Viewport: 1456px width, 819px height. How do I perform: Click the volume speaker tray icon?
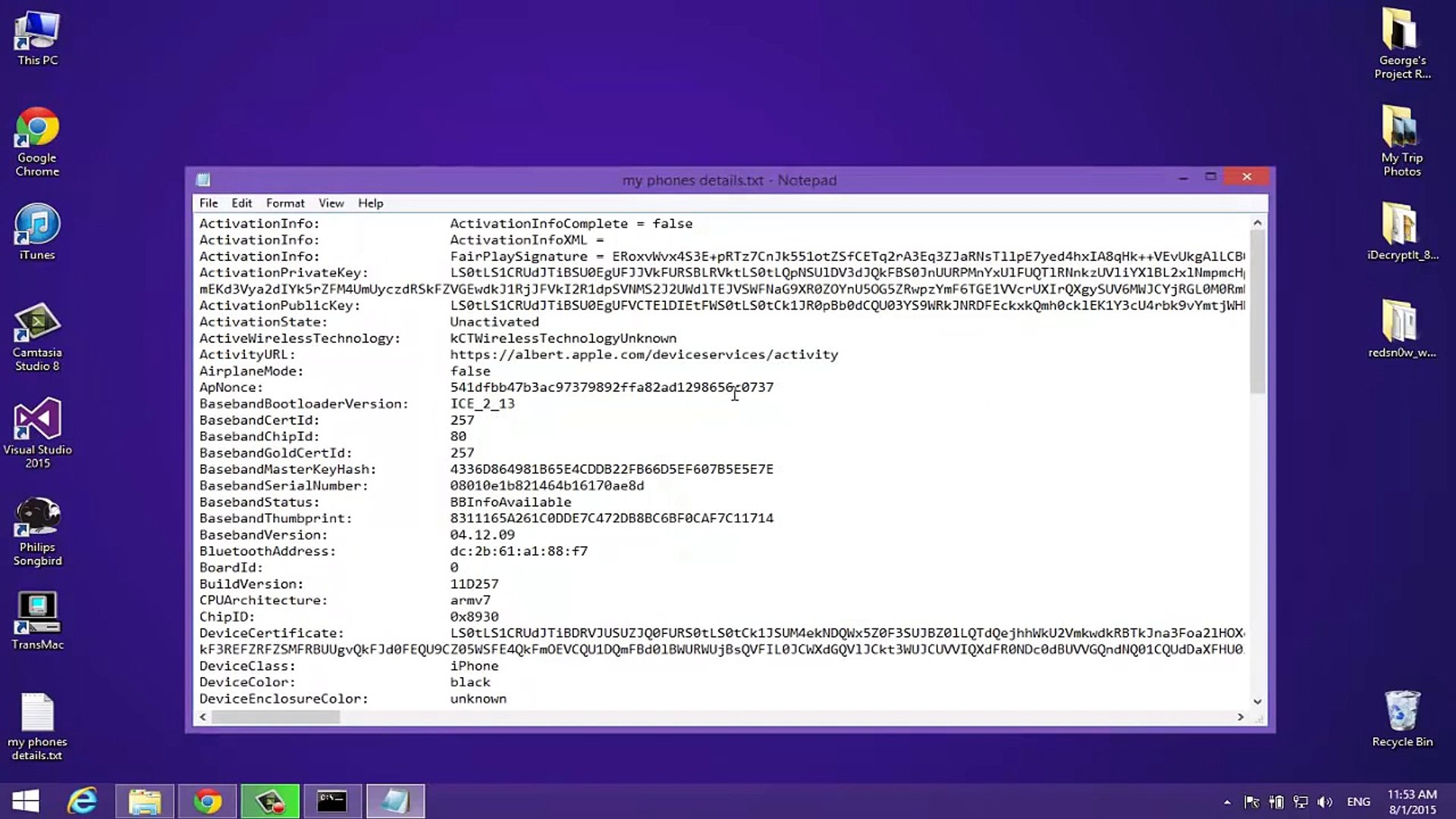point(1325,802)
